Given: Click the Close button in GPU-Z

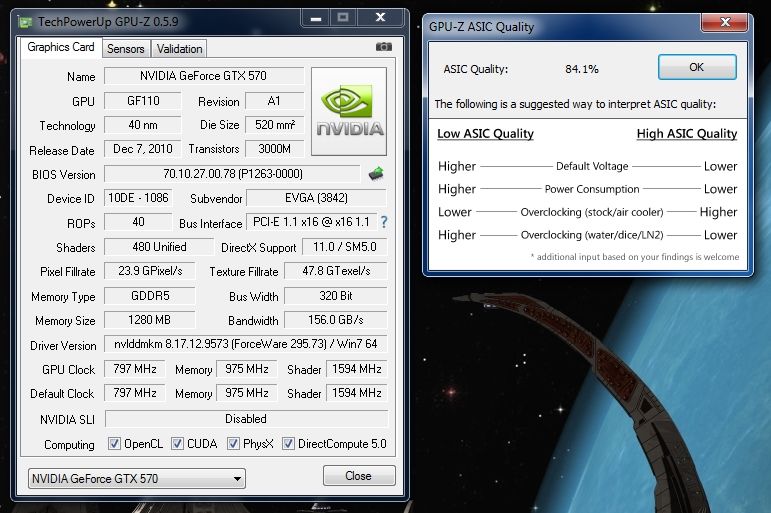Looking at the screenshot, I should [x=359, y=476].
